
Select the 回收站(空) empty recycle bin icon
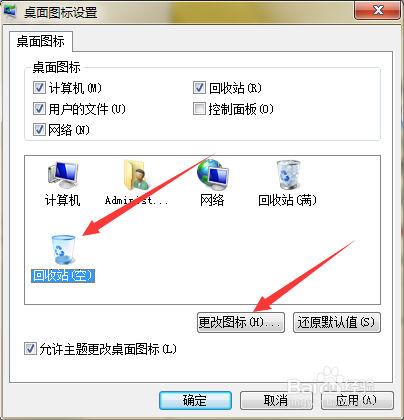[x=63, y=250]
